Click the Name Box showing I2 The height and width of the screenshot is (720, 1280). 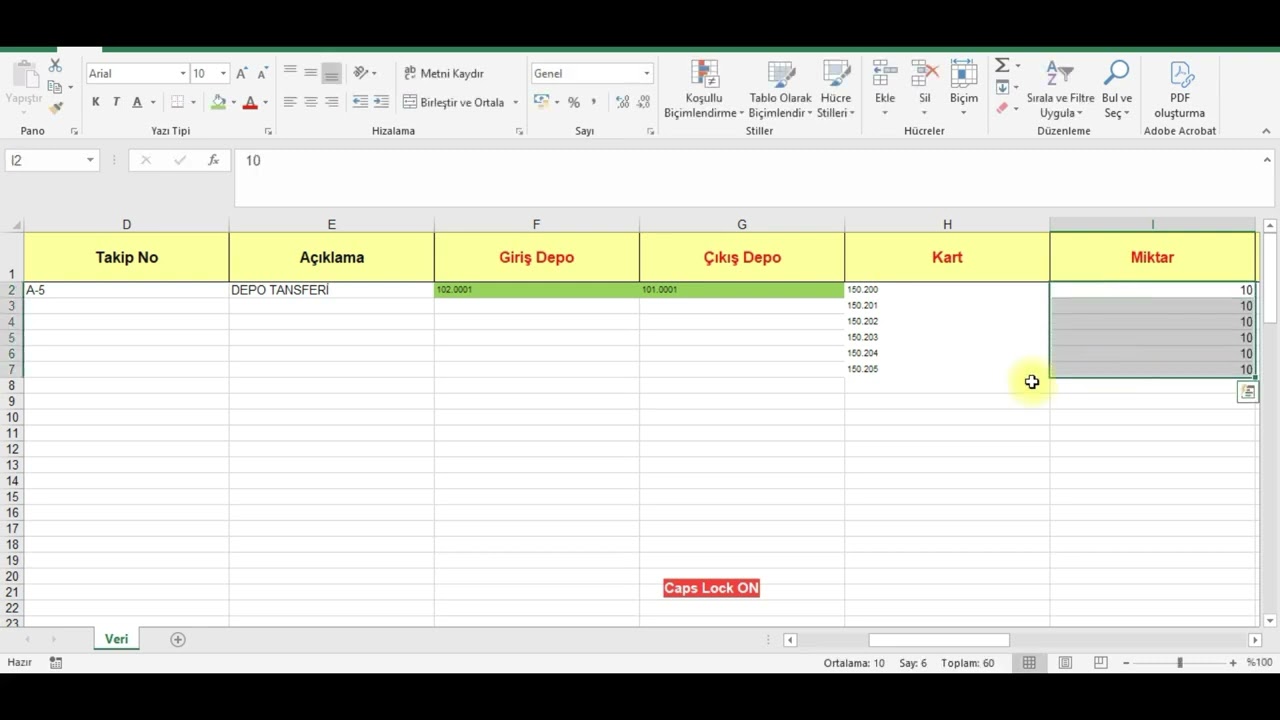click(x=52, y=160)
